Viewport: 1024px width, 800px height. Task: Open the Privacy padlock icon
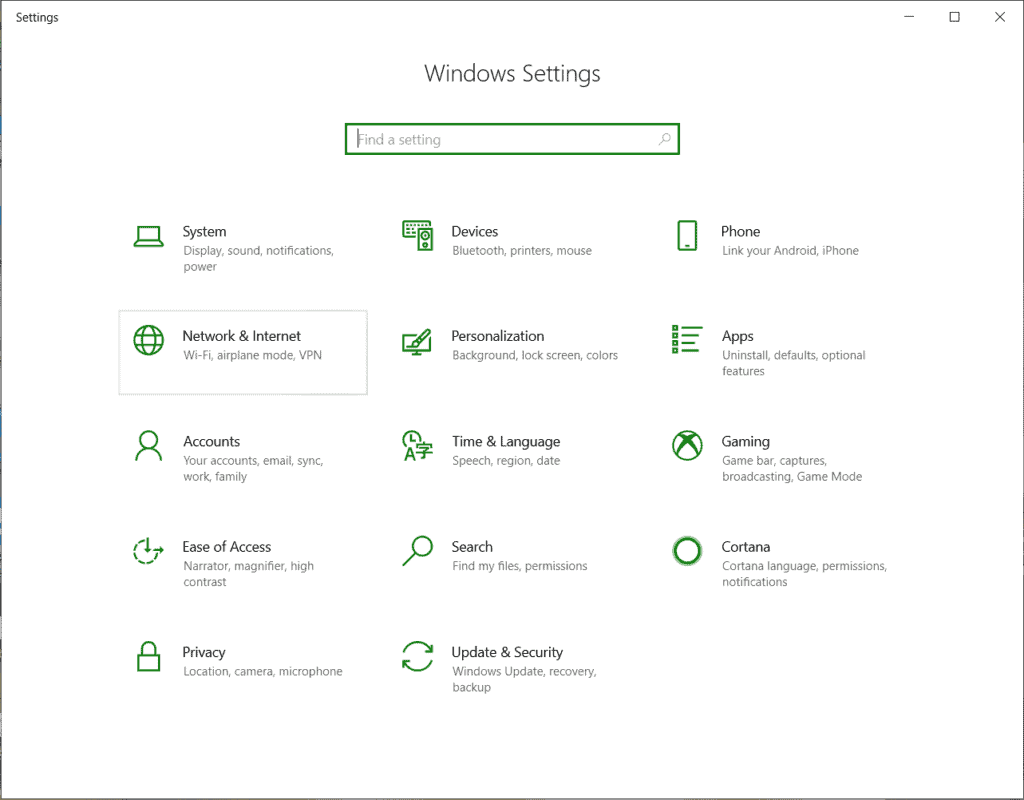point(148,656)
